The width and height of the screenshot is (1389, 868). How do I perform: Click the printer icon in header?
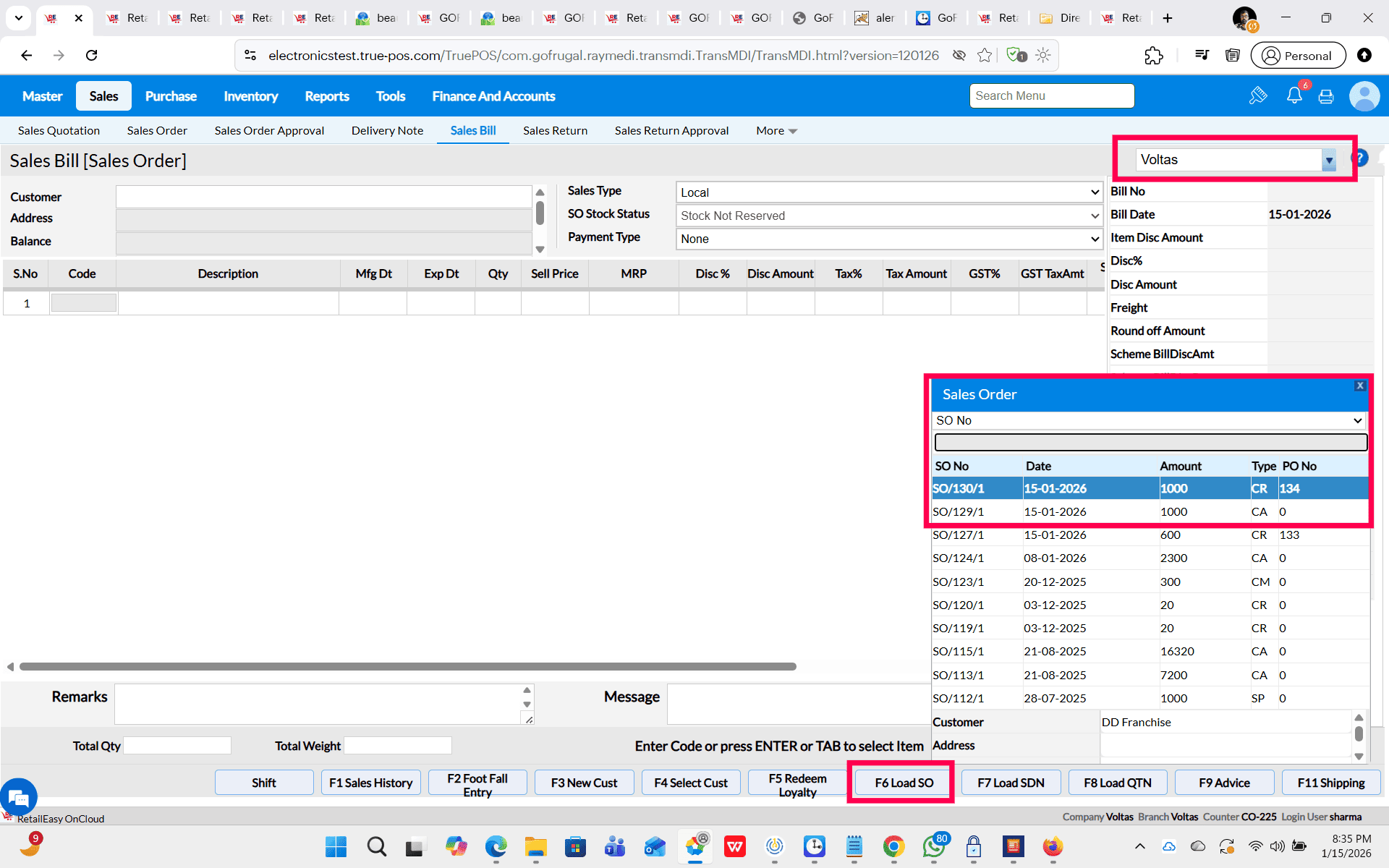click(1326, 96)
